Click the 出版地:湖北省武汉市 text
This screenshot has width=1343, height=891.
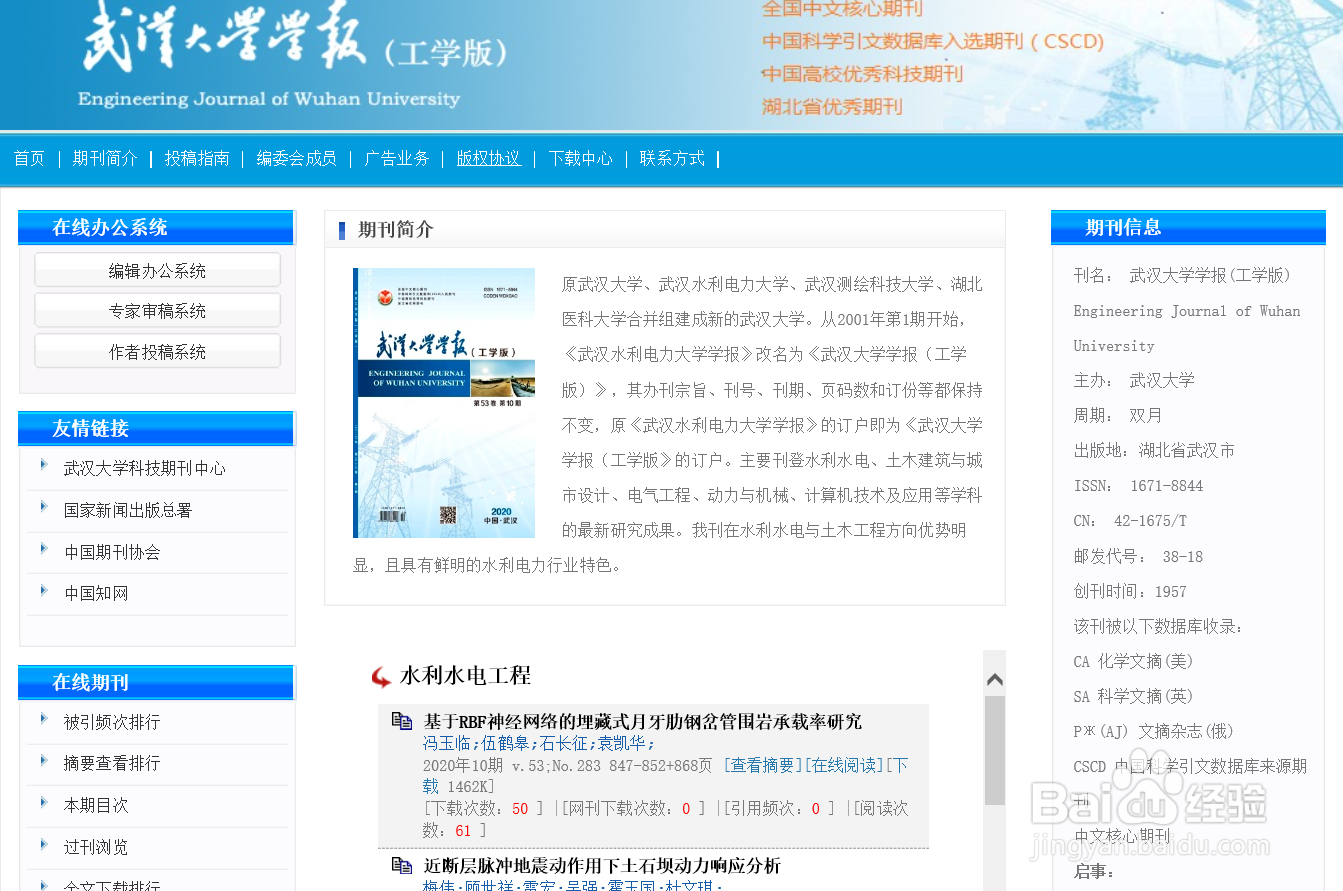click(x=1154, y=450)
